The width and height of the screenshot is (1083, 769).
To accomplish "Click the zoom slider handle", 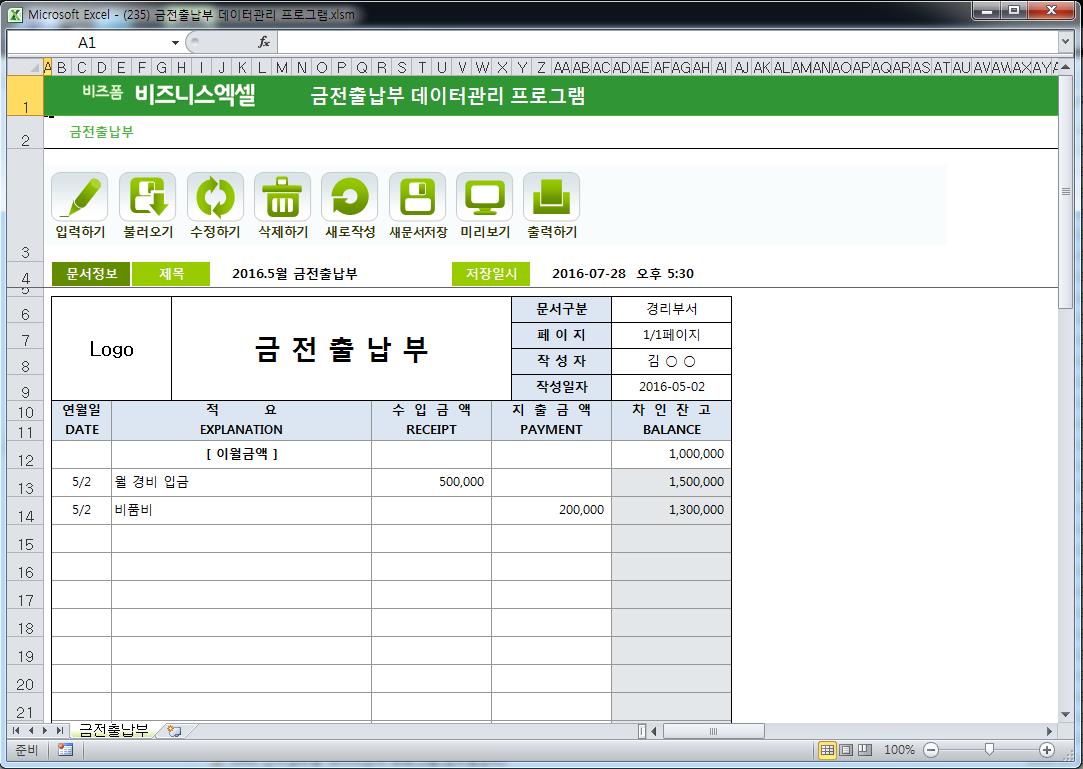I will (x=989, y=750).
